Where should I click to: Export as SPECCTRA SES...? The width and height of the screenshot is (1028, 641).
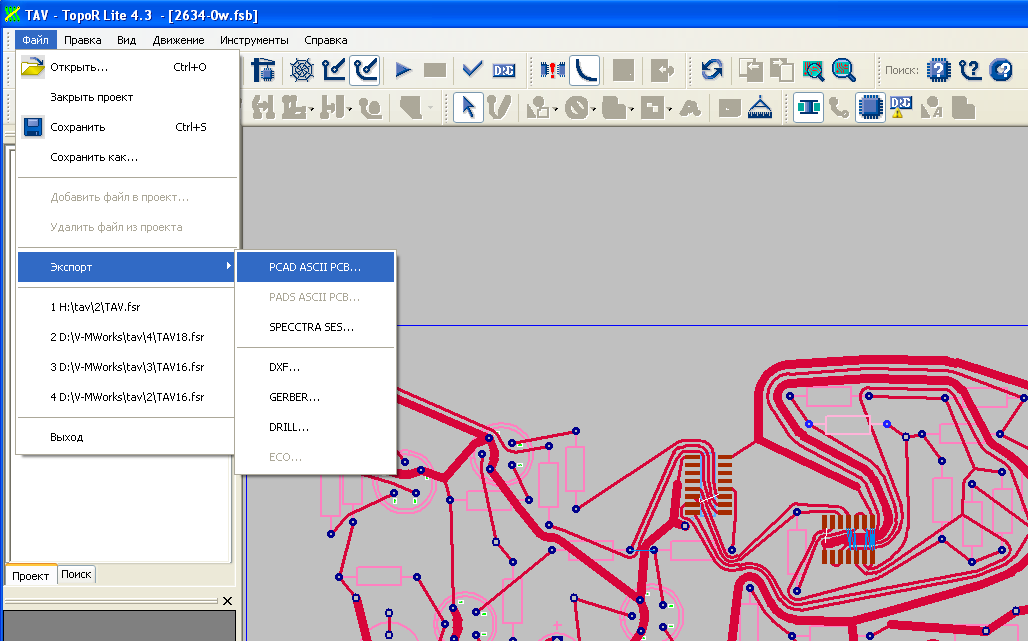click(315, 327)
